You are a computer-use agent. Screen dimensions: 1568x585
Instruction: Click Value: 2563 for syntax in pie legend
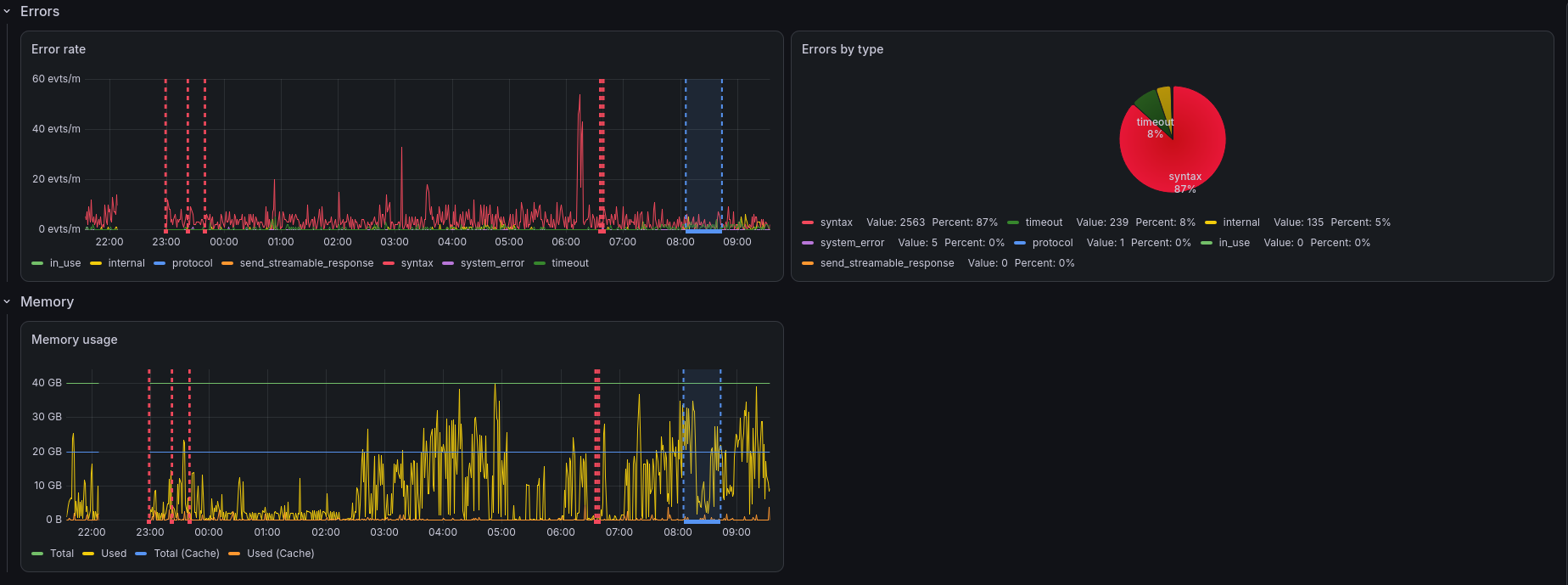[x=895, y=222]
